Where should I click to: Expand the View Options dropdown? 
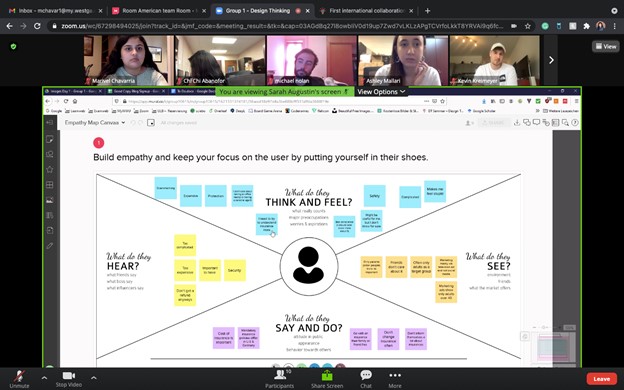coord(381,92)
